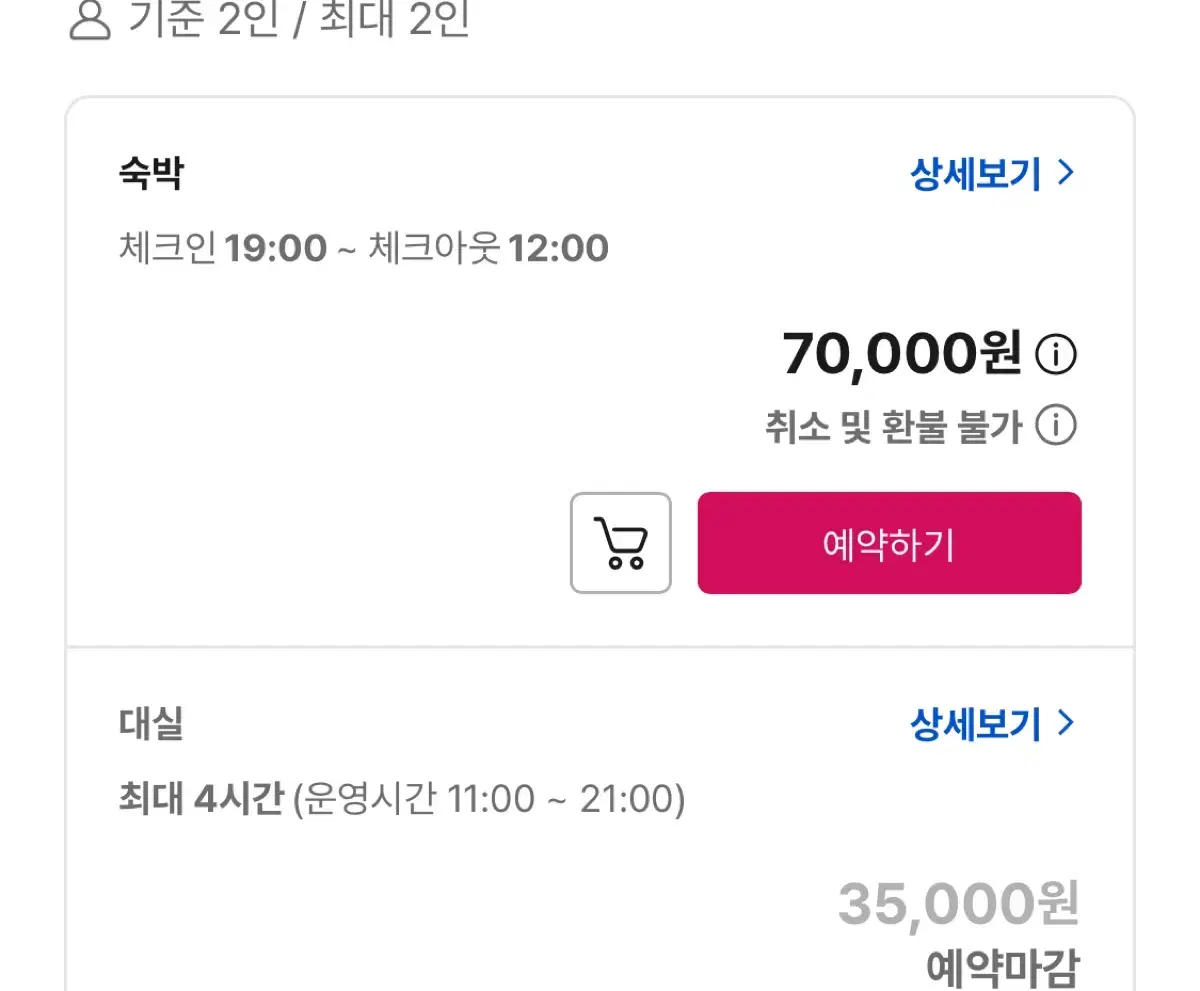Tap the info icon beside 취소 및 환불 불가
Viewport: 1200px width, 991px height.
point(1056,426)
